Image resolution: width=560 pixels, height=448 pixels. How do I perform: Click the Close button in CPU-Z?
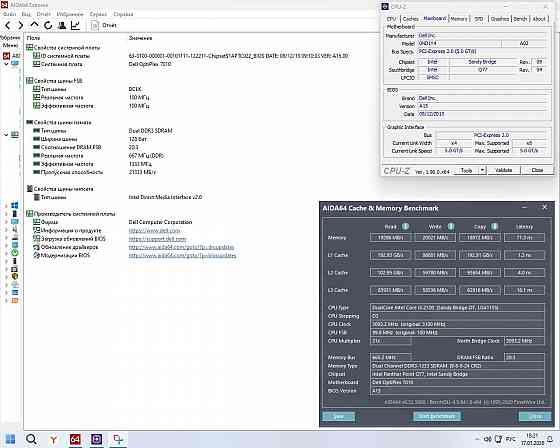point(537,170)
